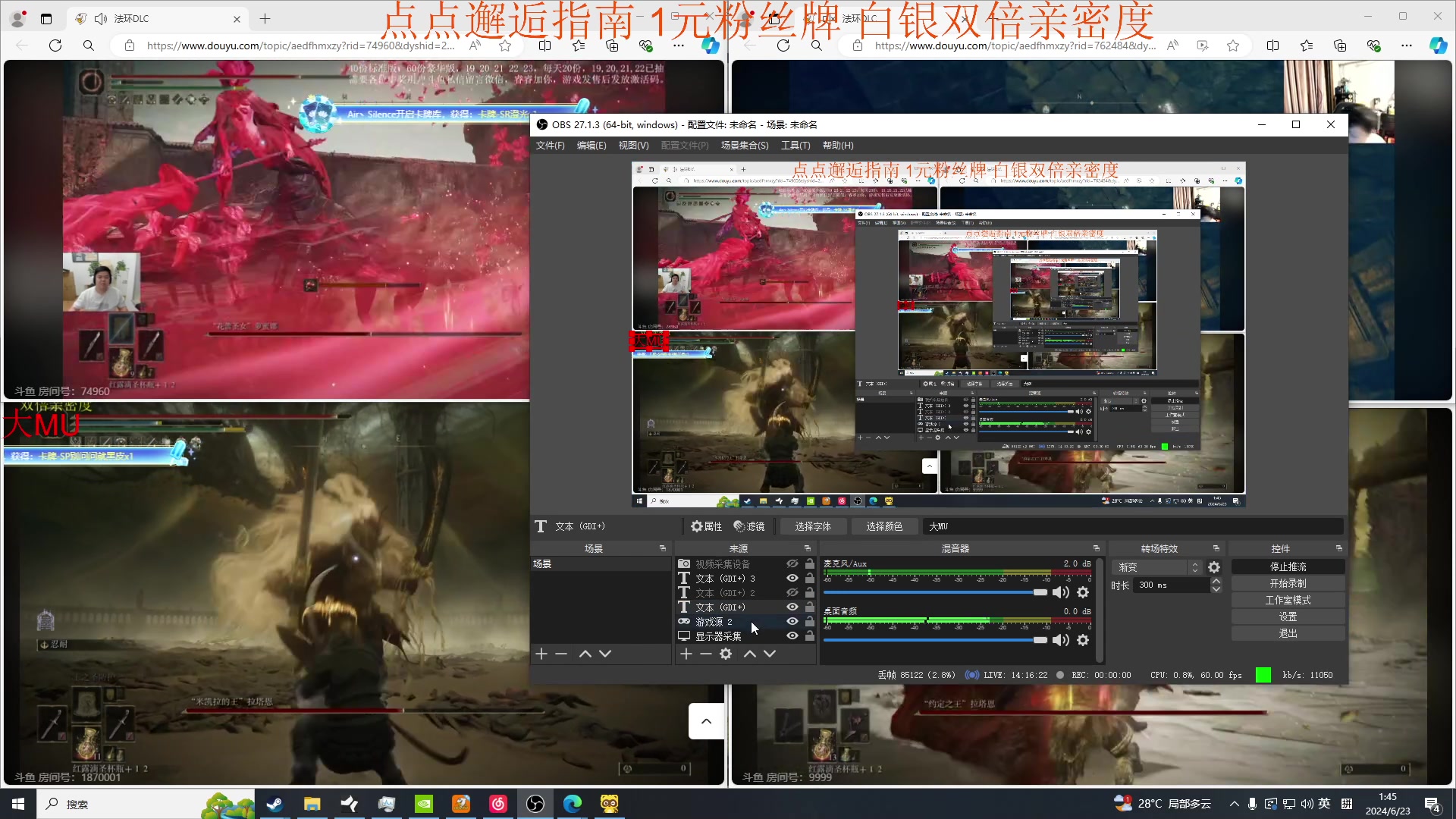Open 麦克风/Aux audio settings gear
Viewport: 1456px width, 819px height.
[1083, 592]
